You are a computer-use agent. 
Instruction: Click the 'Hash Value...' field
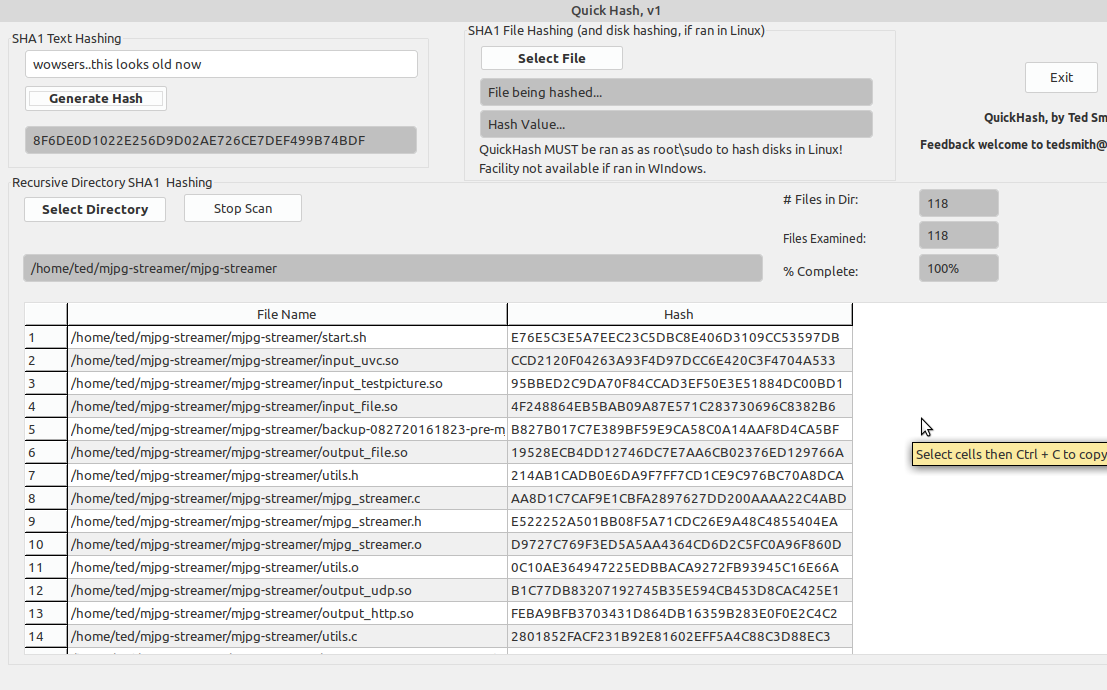point(676,124)
